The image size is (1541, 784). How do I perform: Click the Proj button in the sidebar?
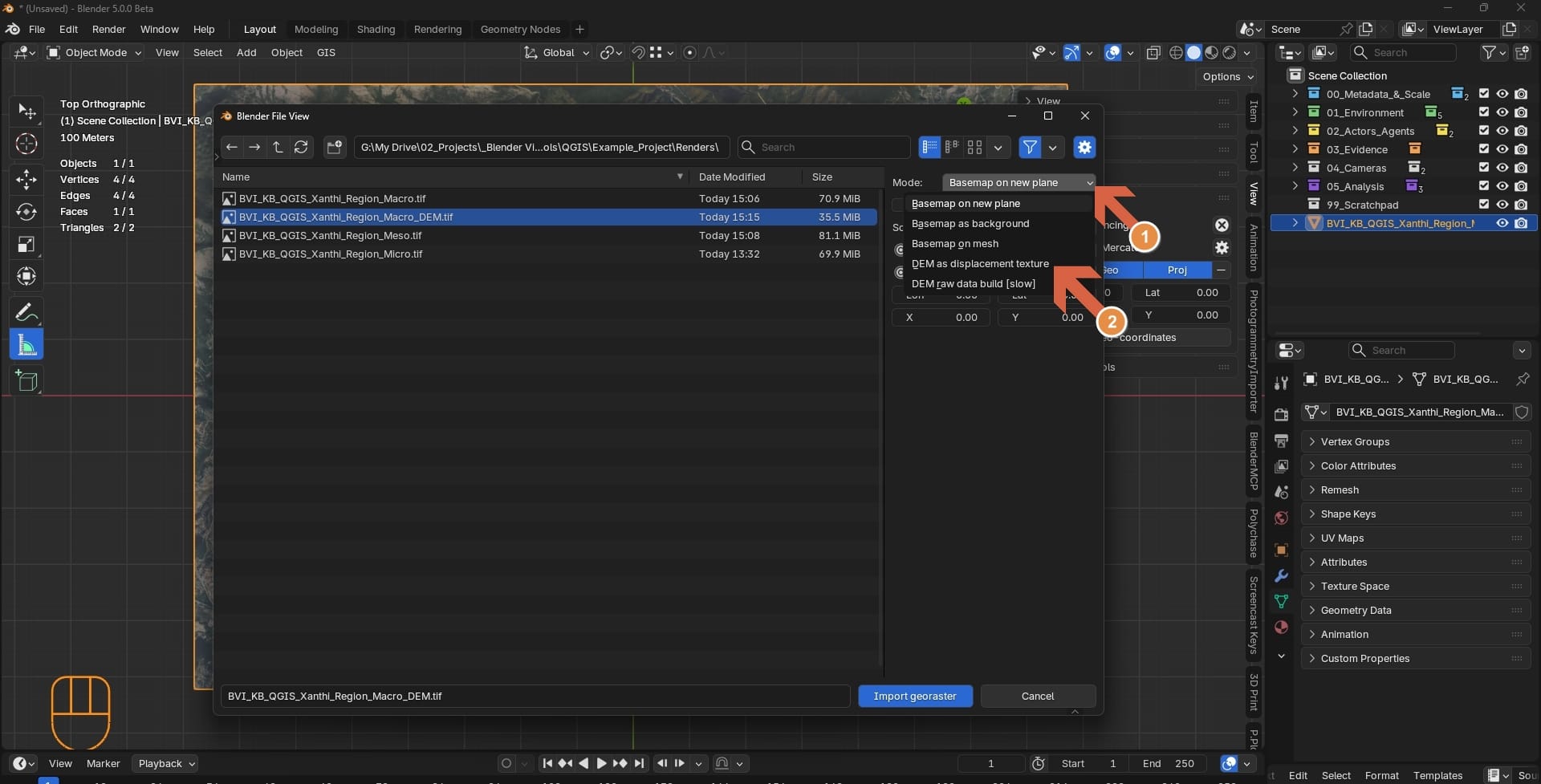point(1177,270)
